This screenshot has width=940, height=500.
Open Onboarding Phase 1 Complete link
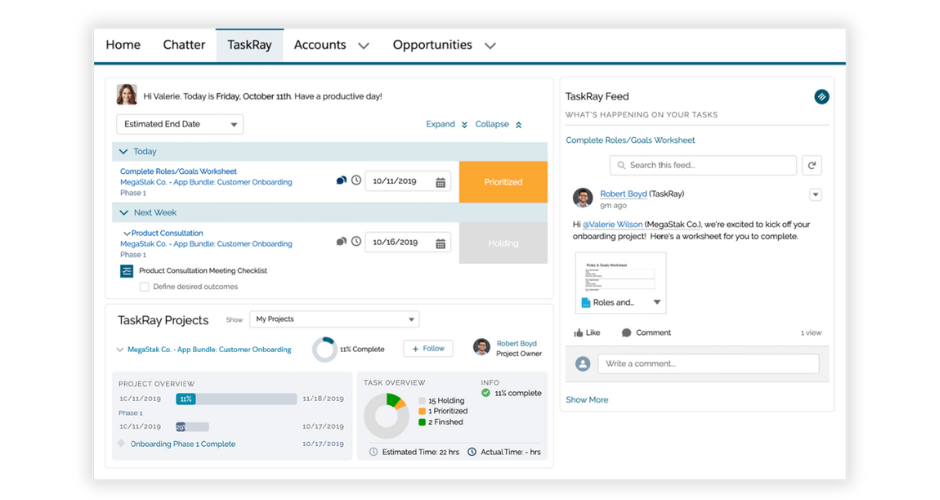pyautogui.click(x=183, y=444)
